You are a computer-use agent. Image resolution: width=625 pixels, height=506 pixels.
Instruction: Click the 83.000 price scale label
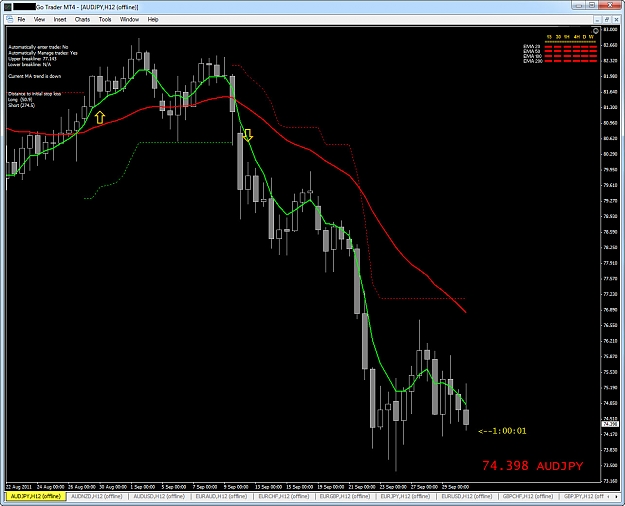[x=610, y=30]
